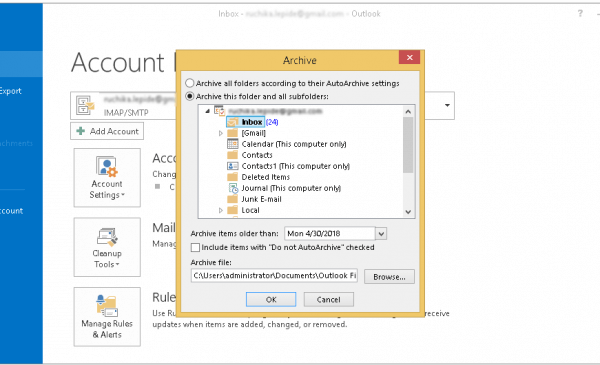
Task: Click the Deleted Items folder icon
Action: [x=233, y=177]
